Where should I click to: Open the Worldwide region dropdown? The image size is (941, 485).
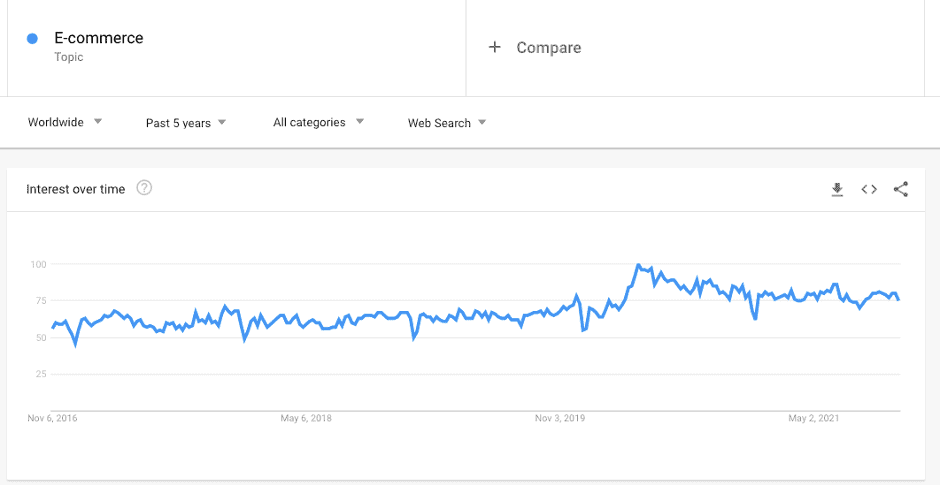tap(65, 122)
